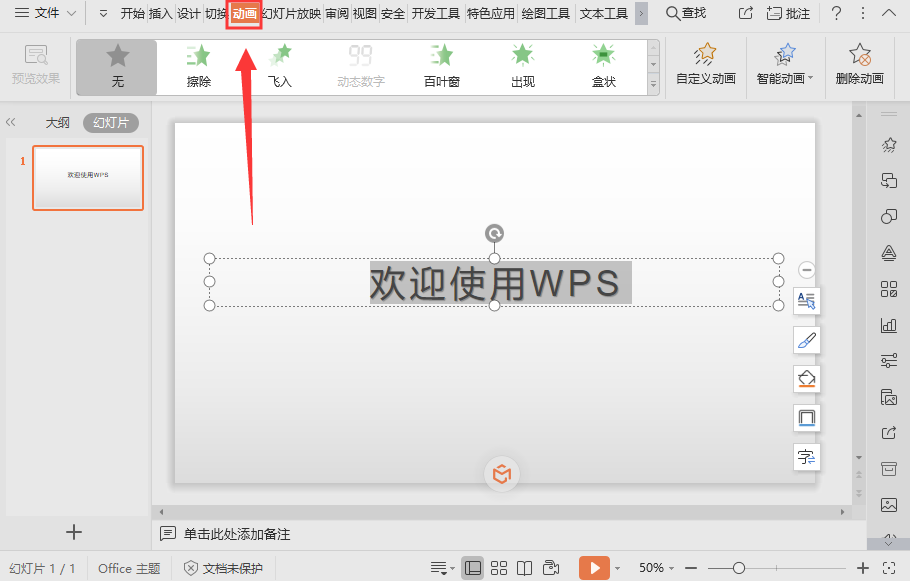This screenshot has height=581, width=910.
Task: Open the quick access toolbar dropdown
Action: pyautogui.click(x=103, y=13)
